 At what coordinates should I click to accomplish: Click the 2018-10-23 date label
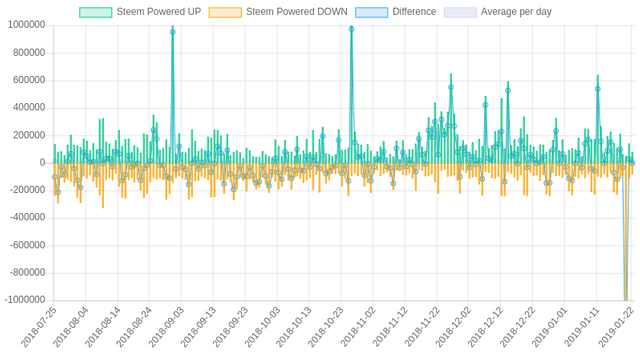[x=326, y=327]
